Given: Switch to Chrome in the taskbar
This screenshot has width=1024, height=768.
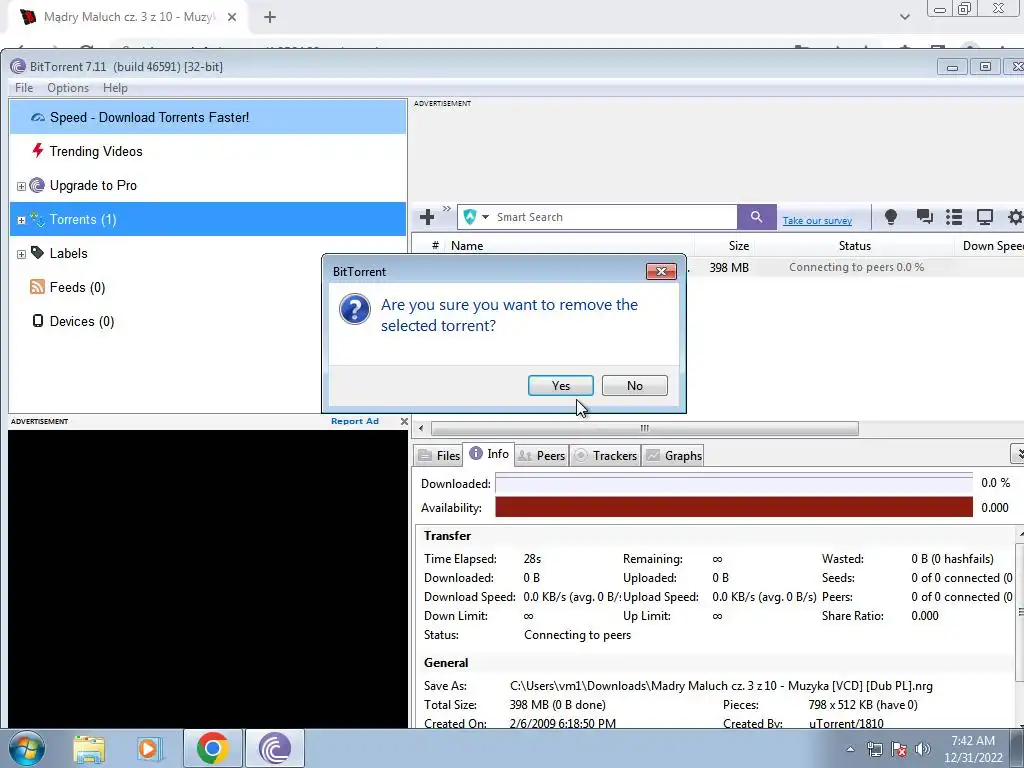Looking at the screenshot, I should pyautogui.click(x=212, y=748).
